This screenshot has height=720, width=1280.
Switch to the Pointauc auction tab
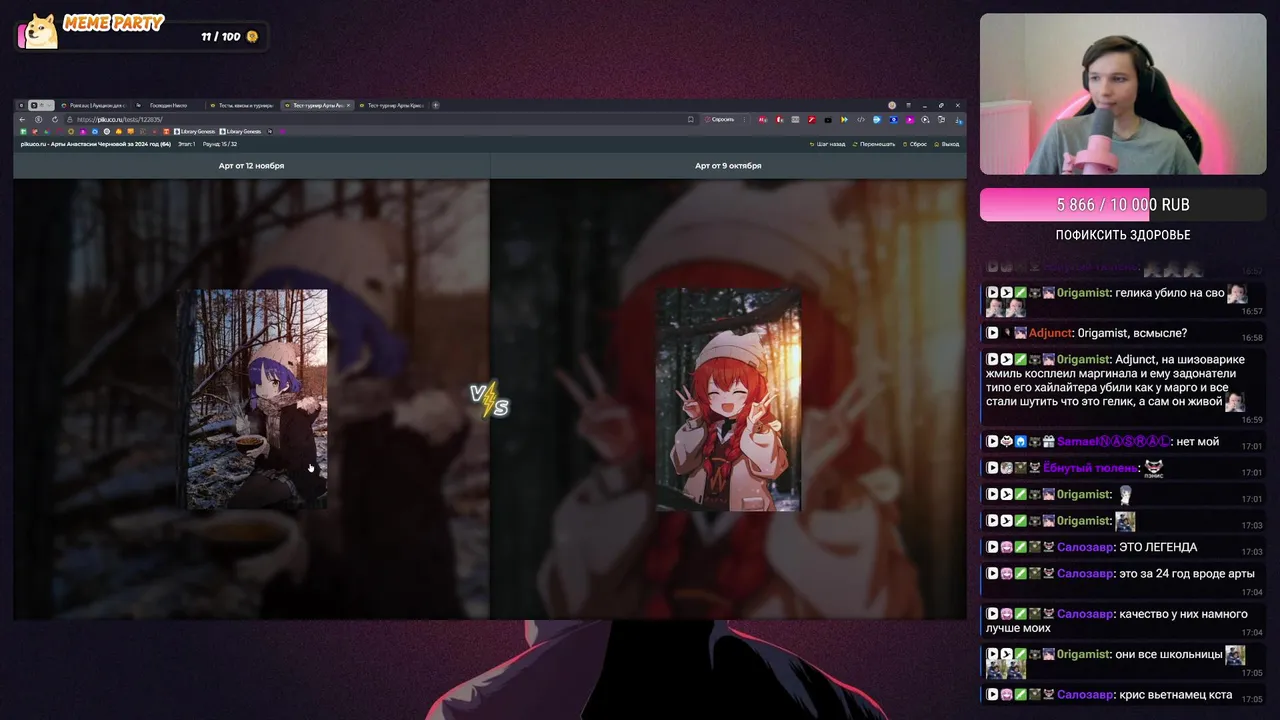94,105
